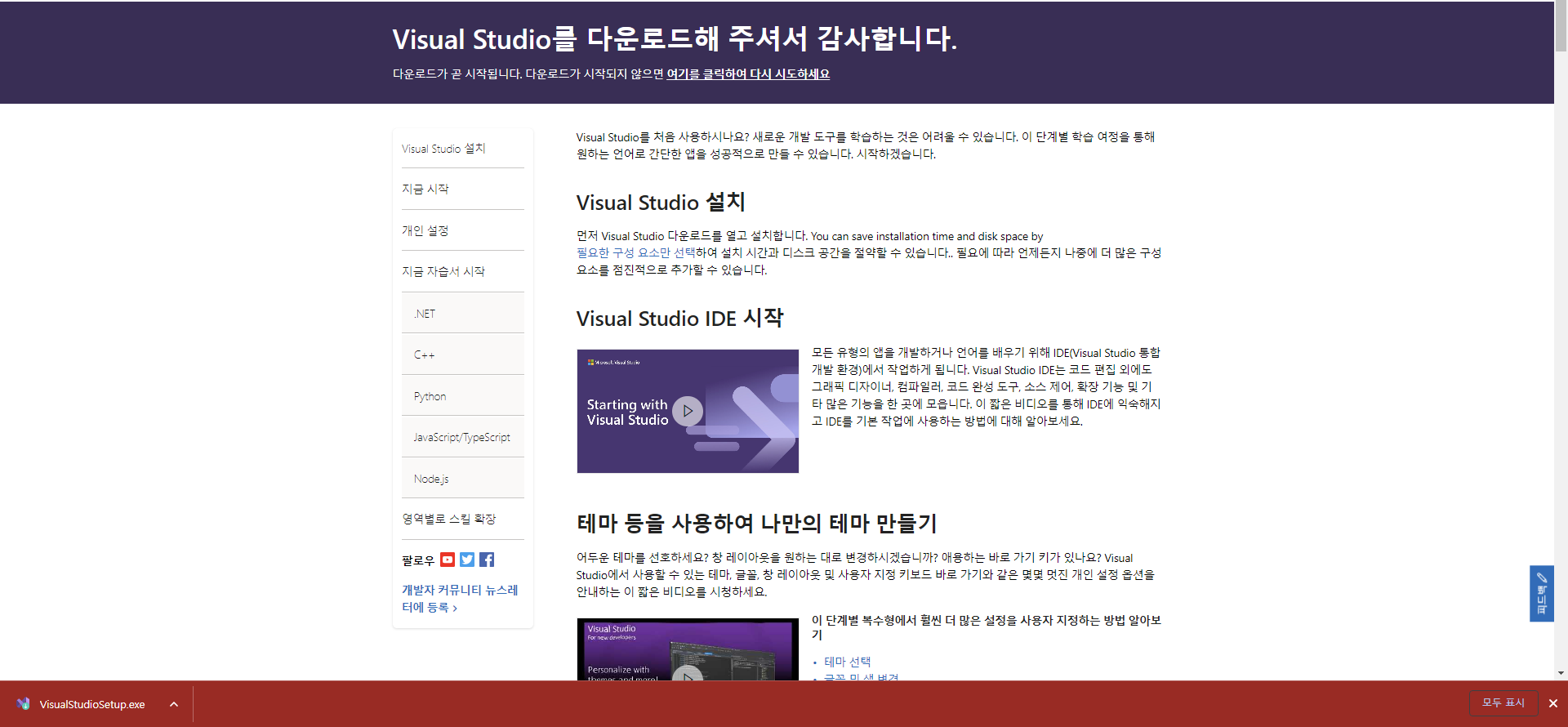Select the Visual Studio 설치 sidebar item
The width and height of the screenshot is (1568, 727).
[x=462, y=149]
